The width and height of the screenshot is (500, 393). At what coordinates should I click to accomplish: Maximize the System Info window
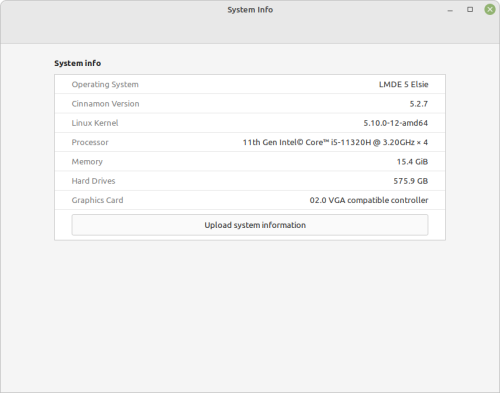pos(470,10)
